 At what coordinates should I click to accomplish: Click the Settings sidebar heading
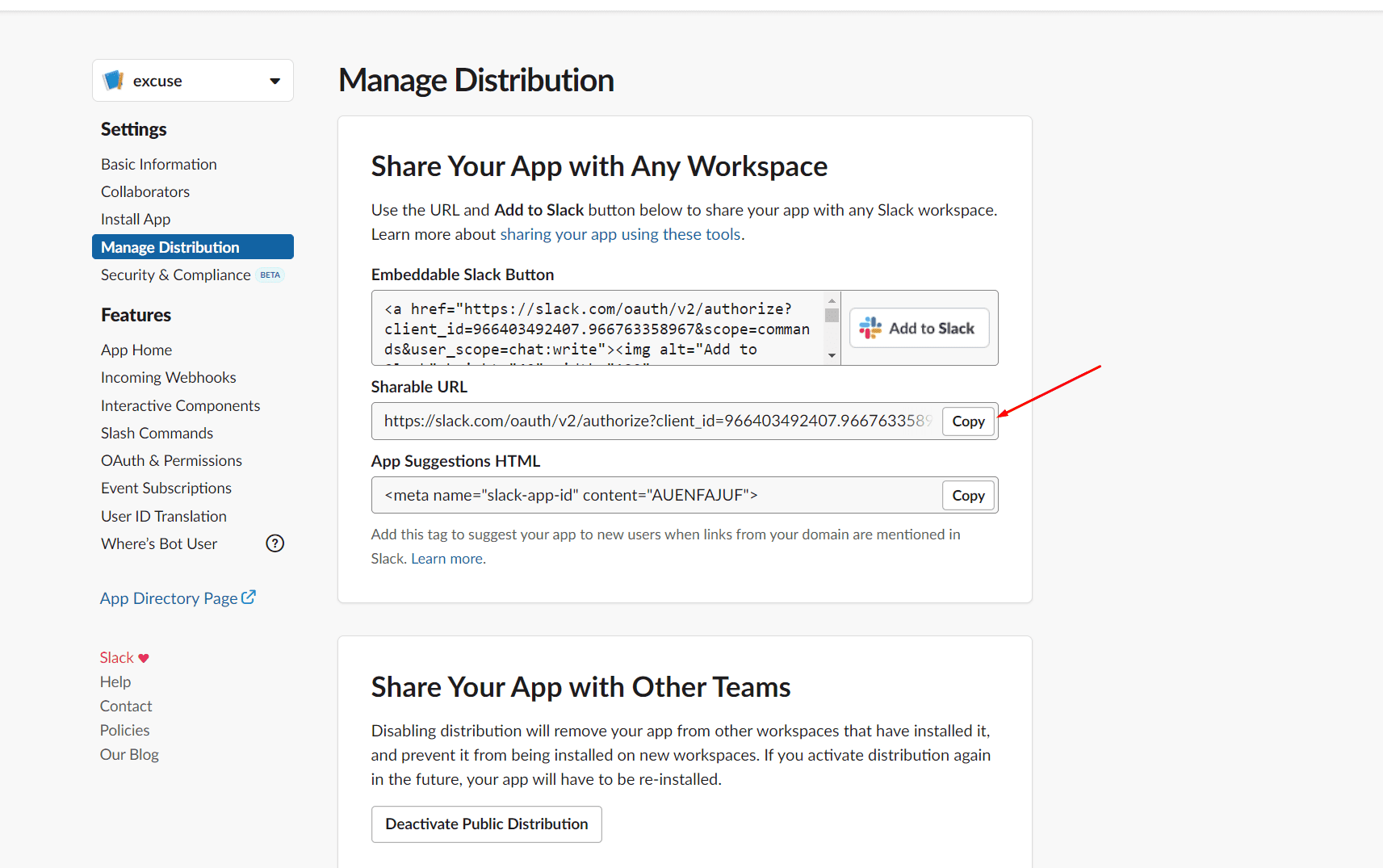(134, 129)
